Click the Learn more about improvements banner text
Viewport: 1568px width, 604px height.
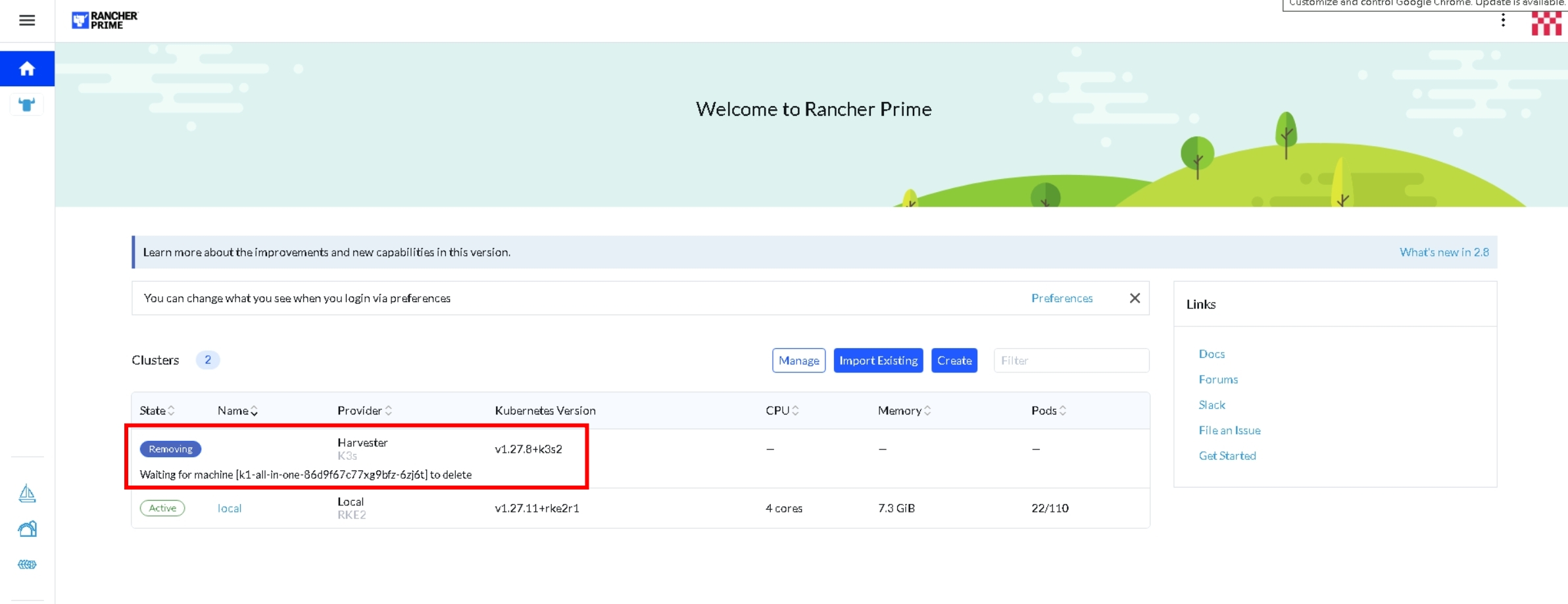tap(327, 252)
